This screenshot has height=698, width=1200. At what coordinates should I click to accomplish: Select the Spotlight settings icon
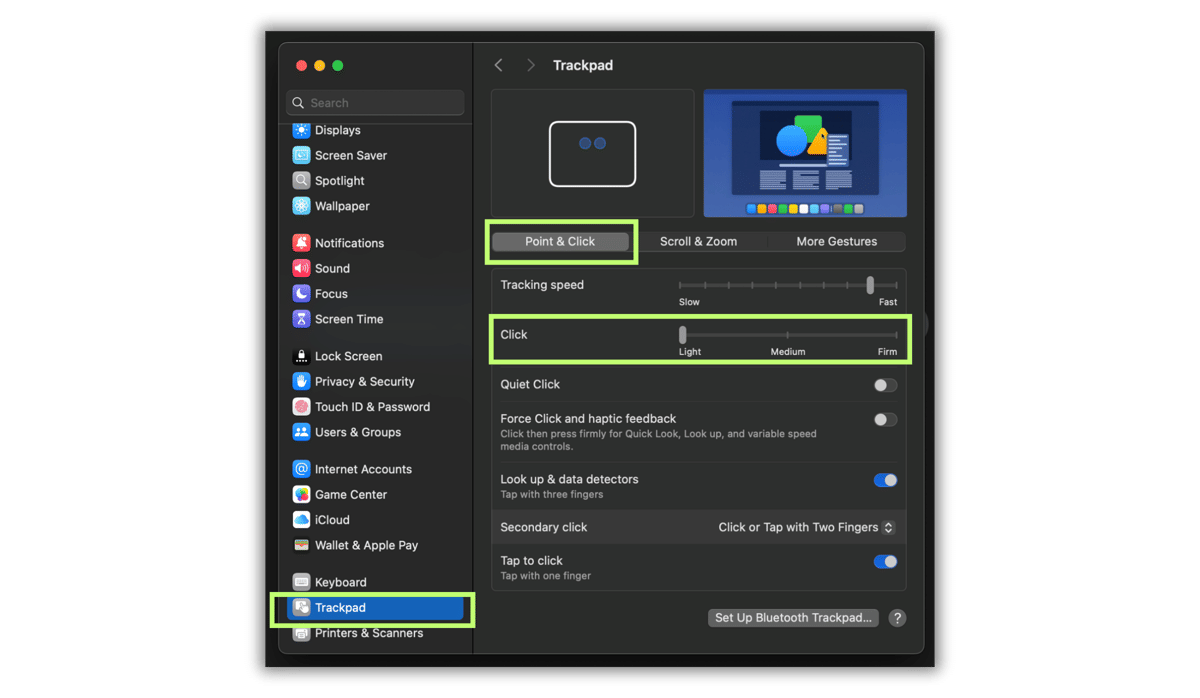point(339,181)
